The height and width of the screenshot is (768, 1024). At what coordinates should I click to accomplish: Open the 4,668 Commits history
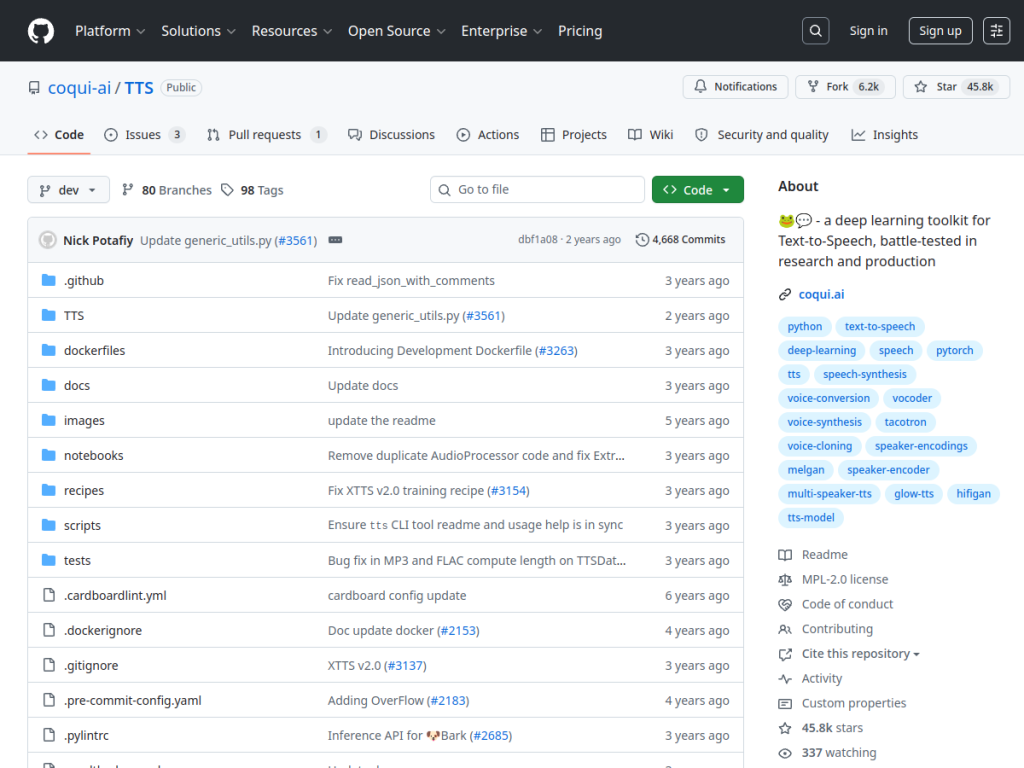(x=680, y=240)
